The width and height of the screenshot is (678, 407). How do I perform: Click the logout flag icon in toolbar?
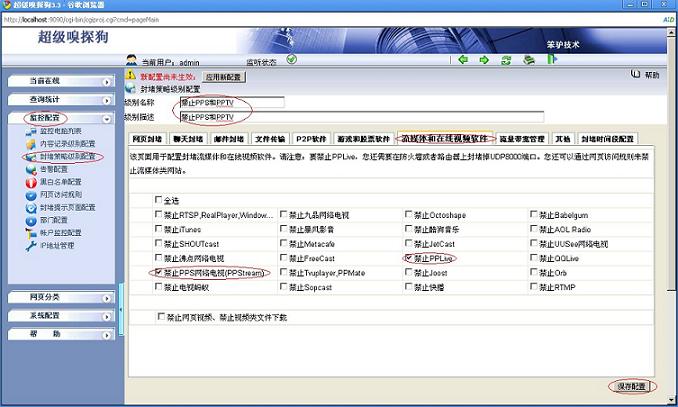[551, 60]
